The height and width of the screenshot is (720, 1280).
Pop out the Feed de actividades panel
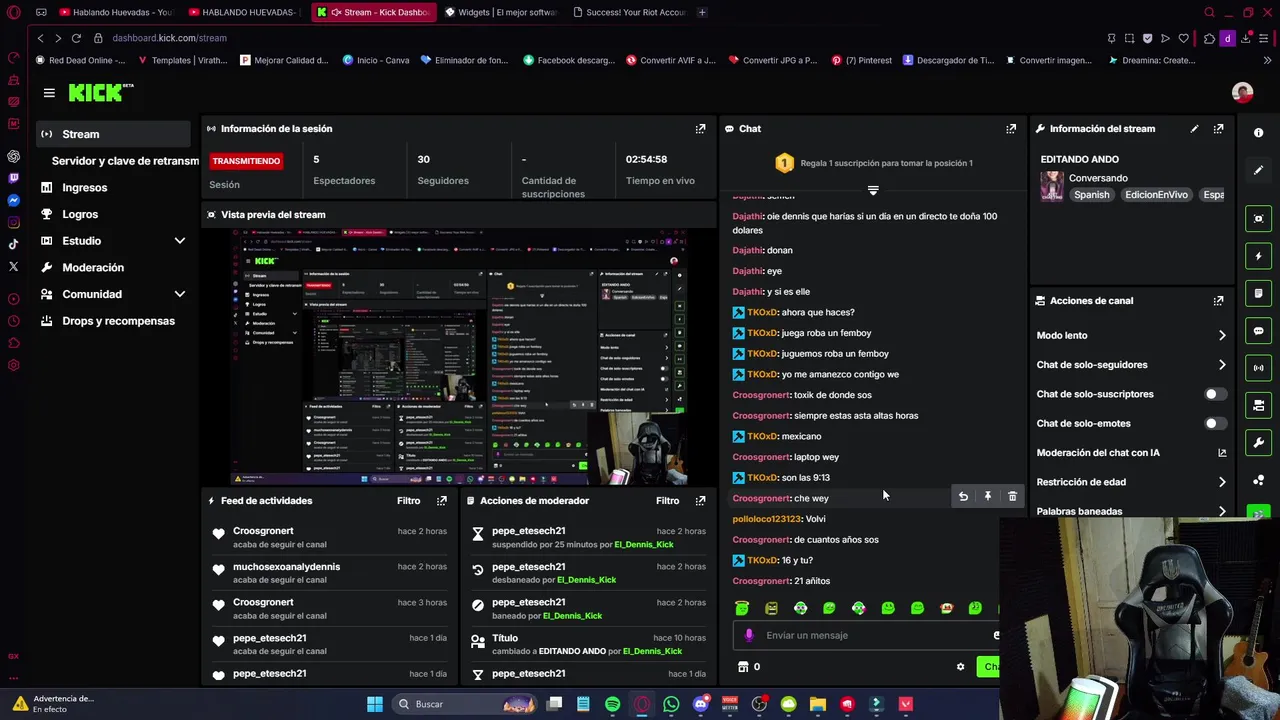point(441,501)
